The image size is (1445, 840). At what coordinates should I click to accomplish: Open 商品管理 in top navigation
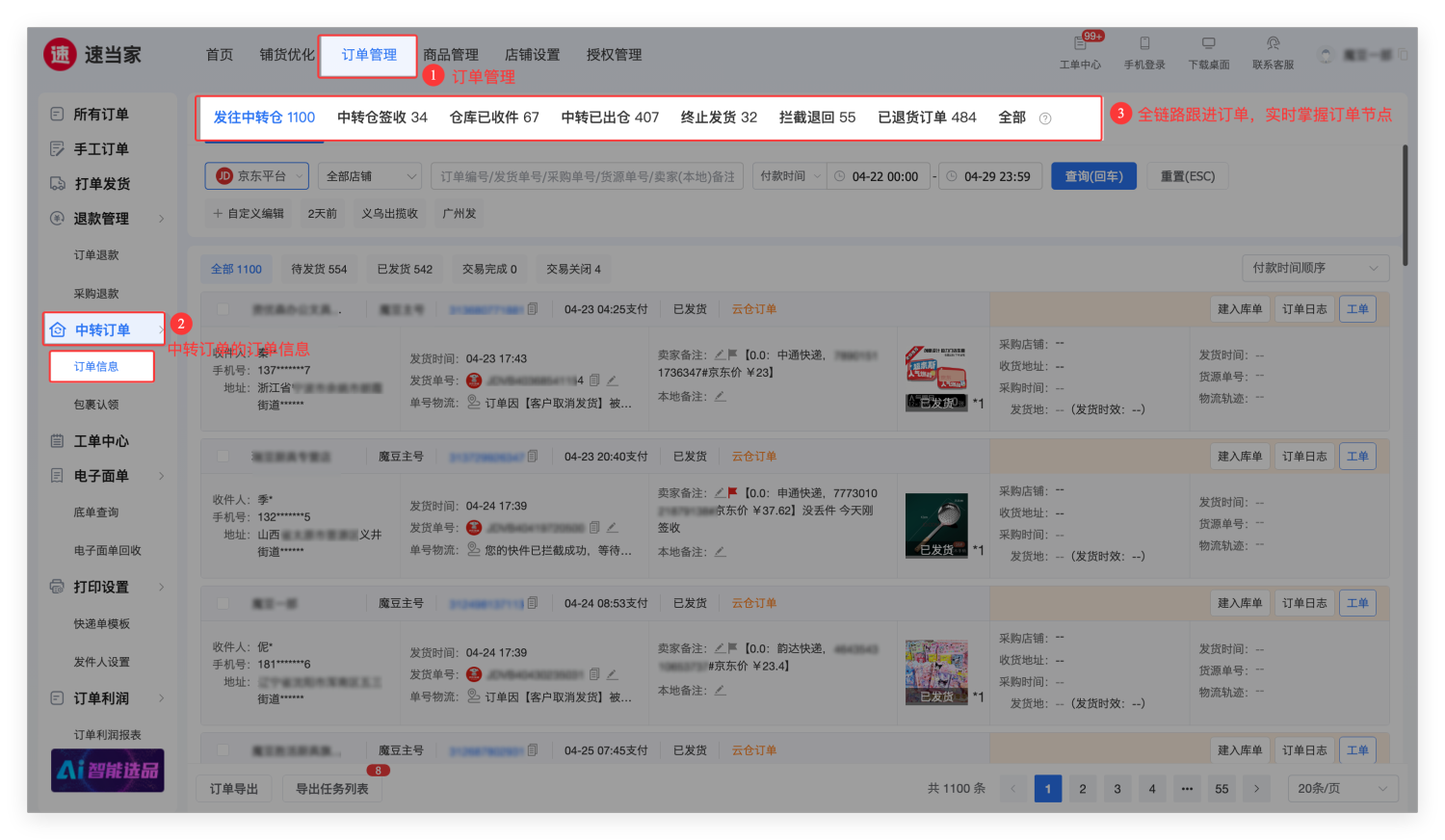[x=451, y=55]
